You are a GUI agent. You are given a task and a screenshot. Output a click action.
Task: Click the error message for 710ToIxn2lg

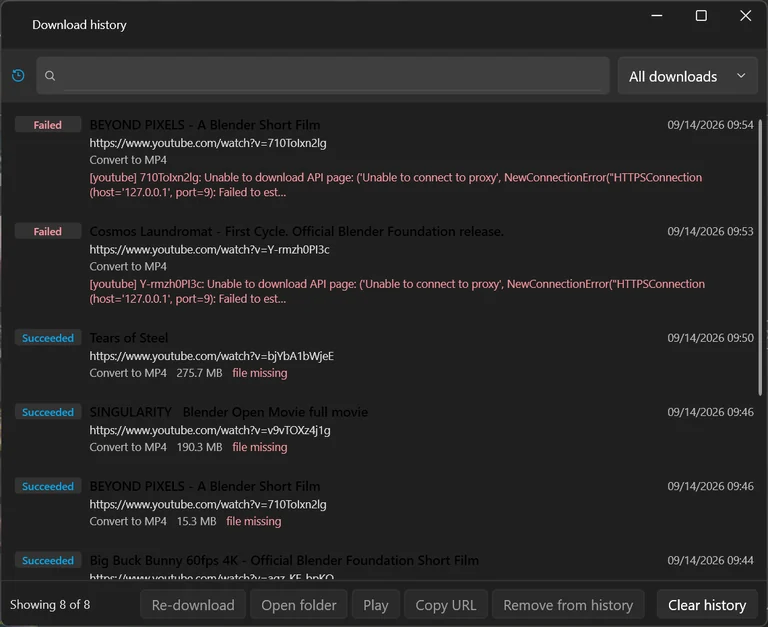click(396, 185)
